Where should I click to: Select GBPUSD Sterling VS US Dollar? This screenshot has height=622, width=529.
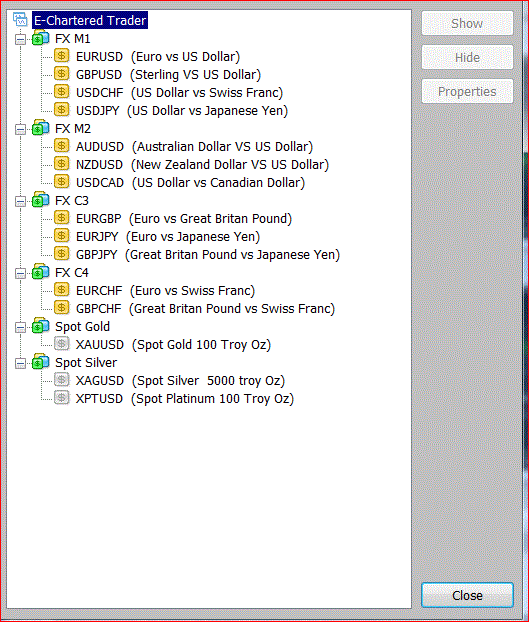(168, 75)
